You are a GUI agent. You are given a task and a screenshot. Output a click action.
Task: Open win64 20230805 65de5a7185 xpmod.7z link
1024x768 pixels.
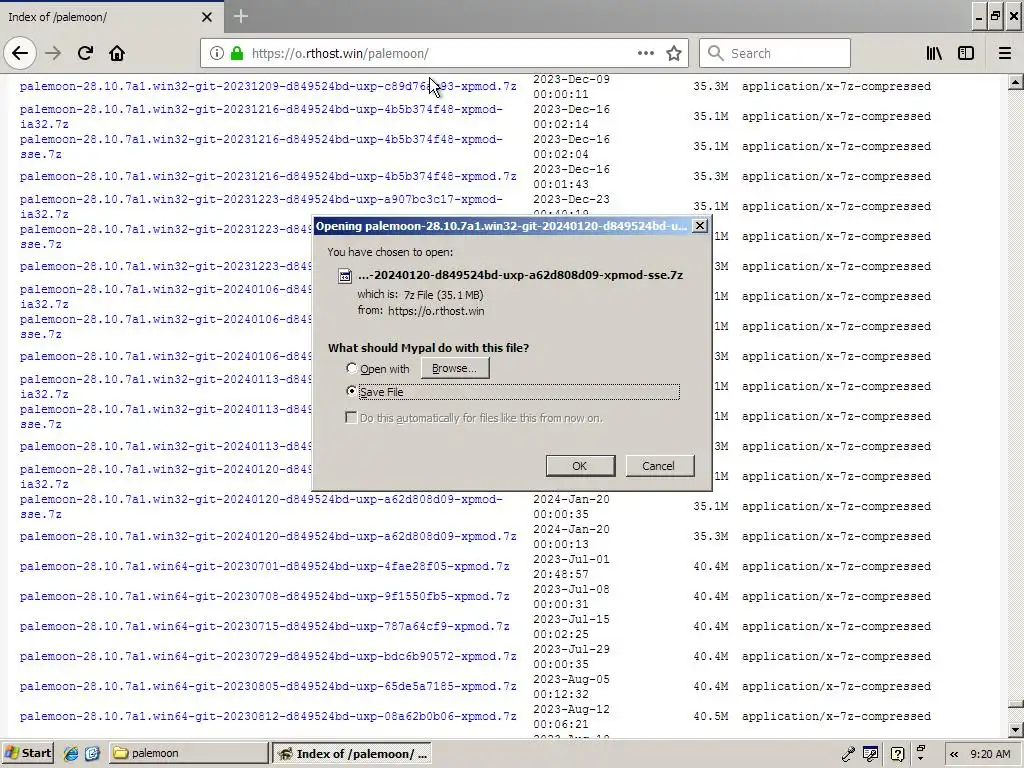[268, 686]
